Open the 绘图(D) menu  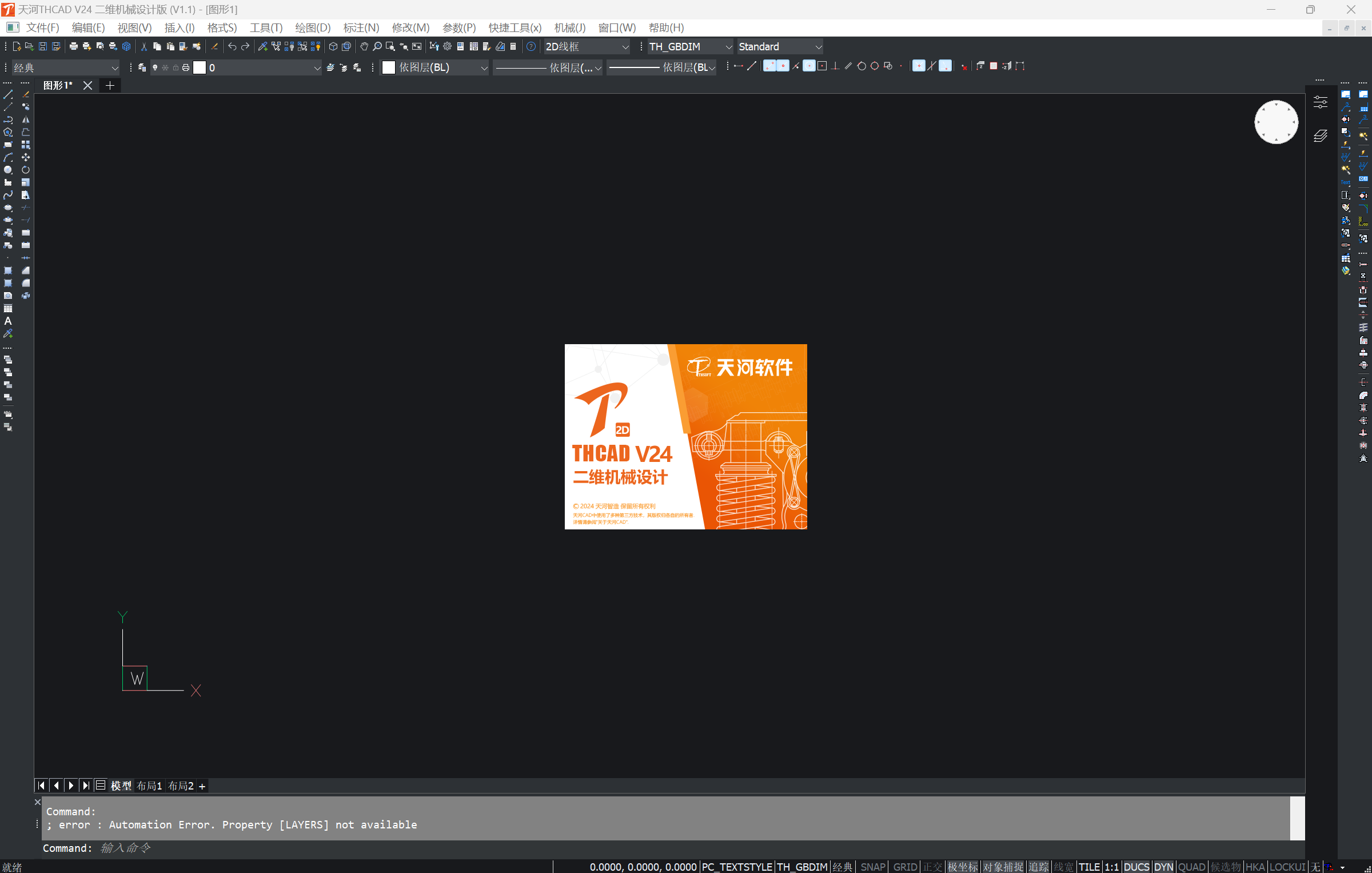point(313,27)
